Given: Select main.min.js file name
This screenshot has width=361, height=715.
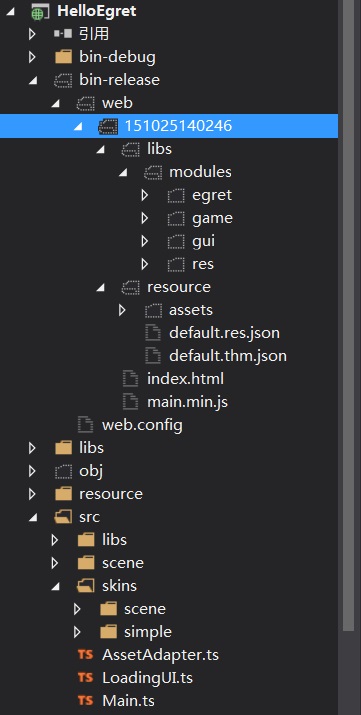Looking at the screenshot, I should (x=187, y=402).
